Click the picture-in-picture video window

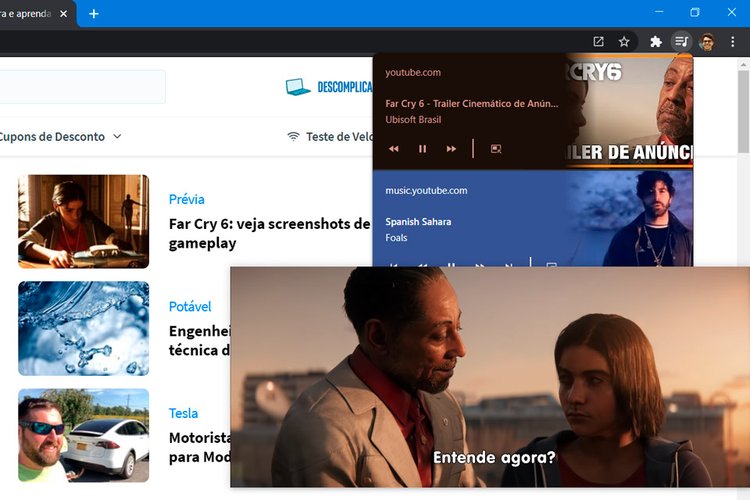(x=490, y=377)
